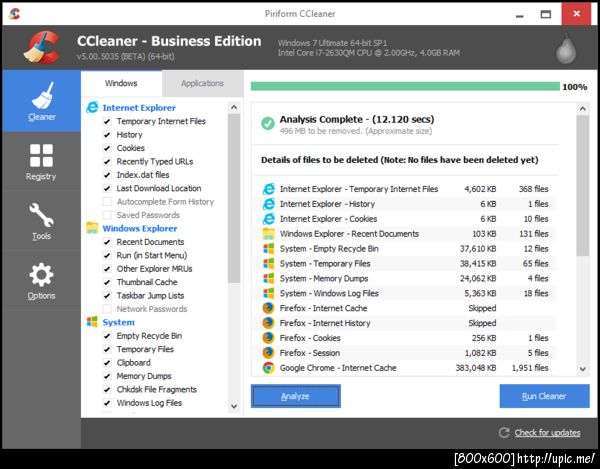Open the Registry section icon
Viewport: 600px width, 469px height.
[x=41, y=156]
